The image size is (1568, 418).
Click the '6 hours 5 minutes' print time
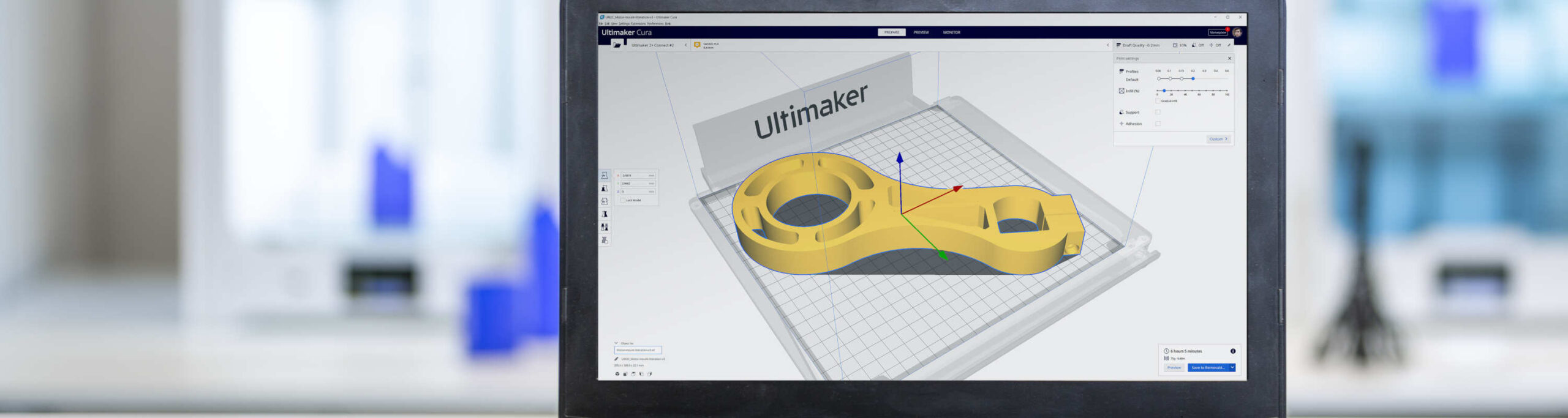tap(1186, 351)
